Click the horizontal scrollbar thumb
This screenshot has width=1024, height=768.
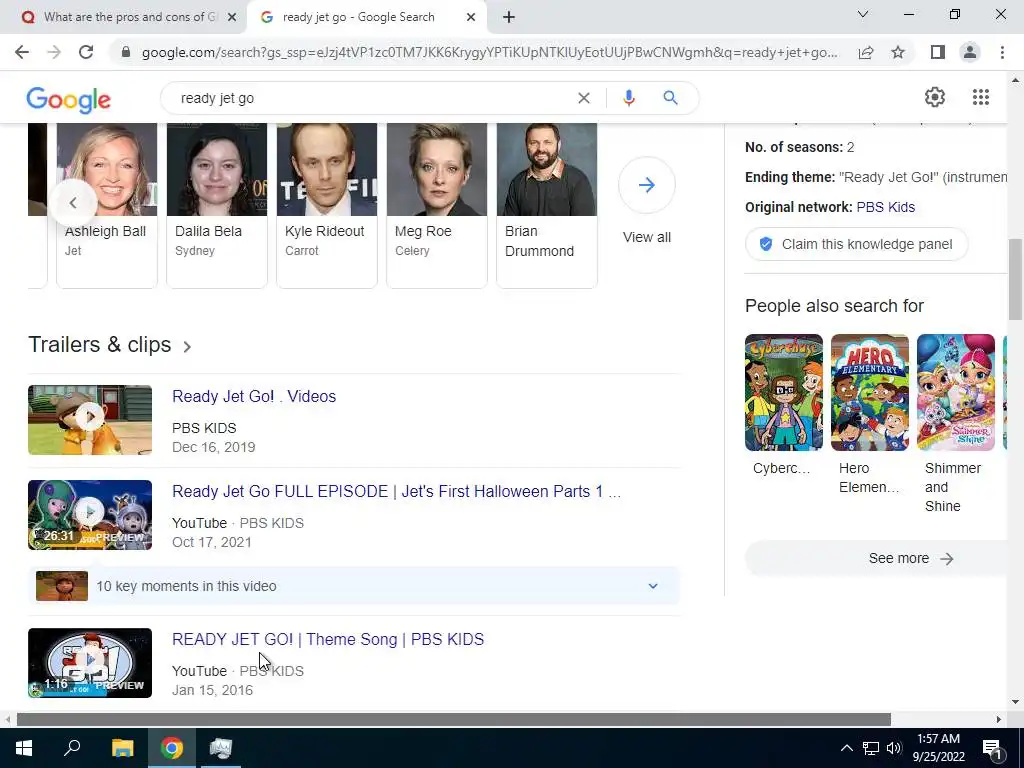pyautogui.click(x=454, y=719)
